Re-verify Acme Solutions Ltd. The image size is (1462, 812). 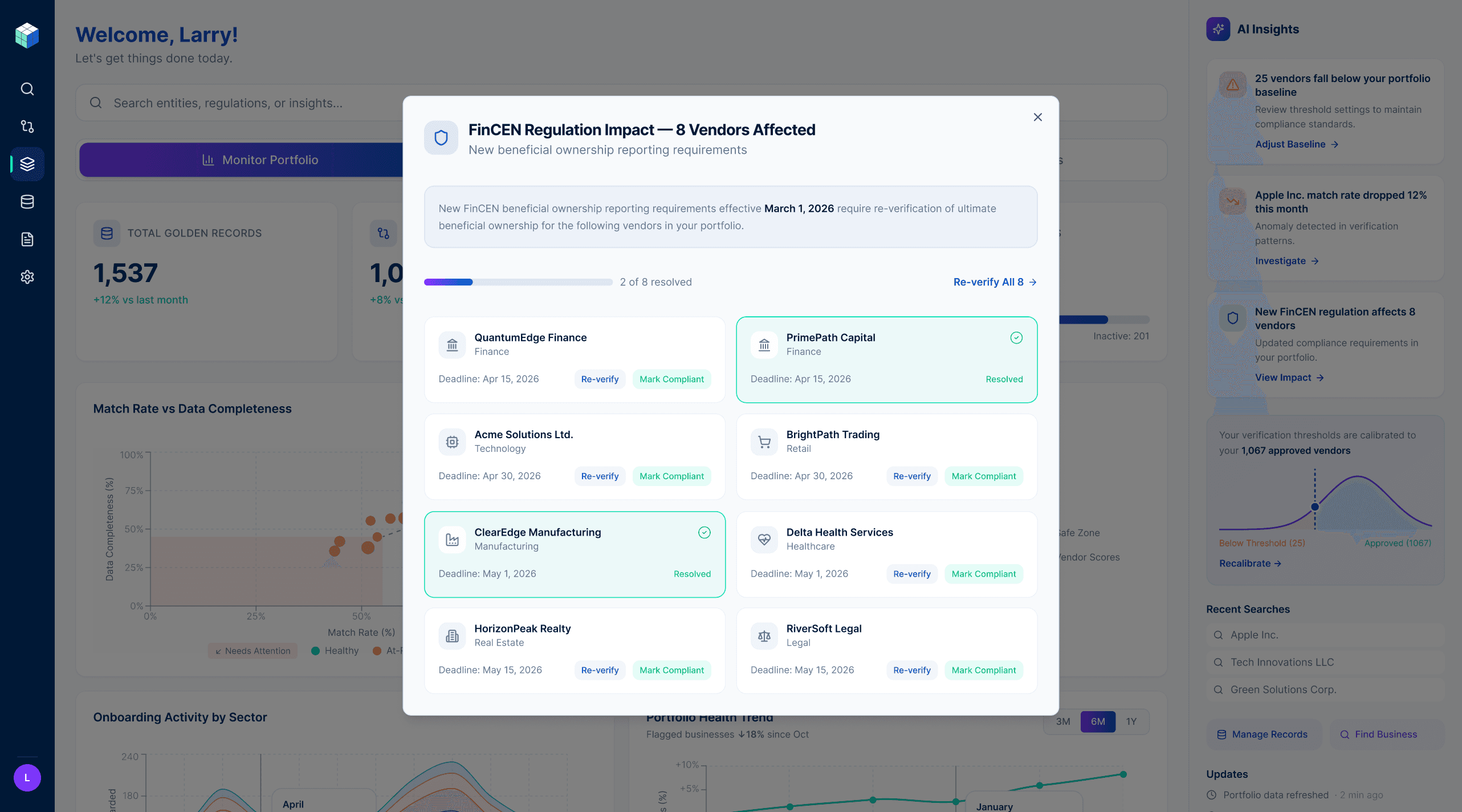click(x=600, y=476)
